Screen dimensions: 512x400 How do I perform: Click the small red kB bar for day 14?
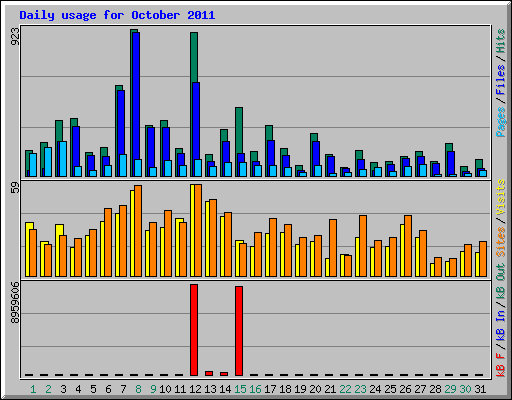coord(224,374)
